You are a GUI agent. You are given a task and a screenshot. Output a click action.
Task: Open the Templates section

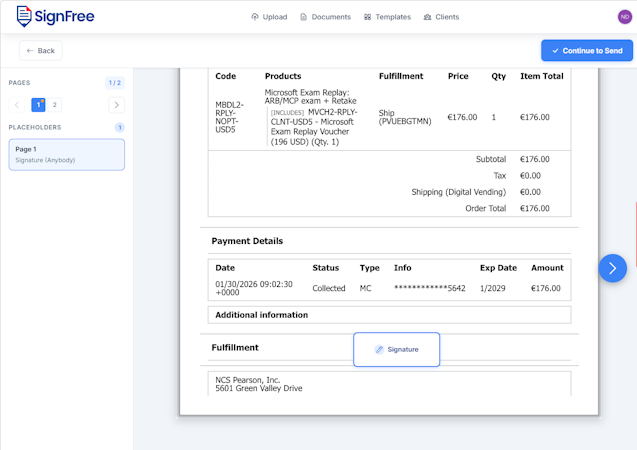point(387,17)
